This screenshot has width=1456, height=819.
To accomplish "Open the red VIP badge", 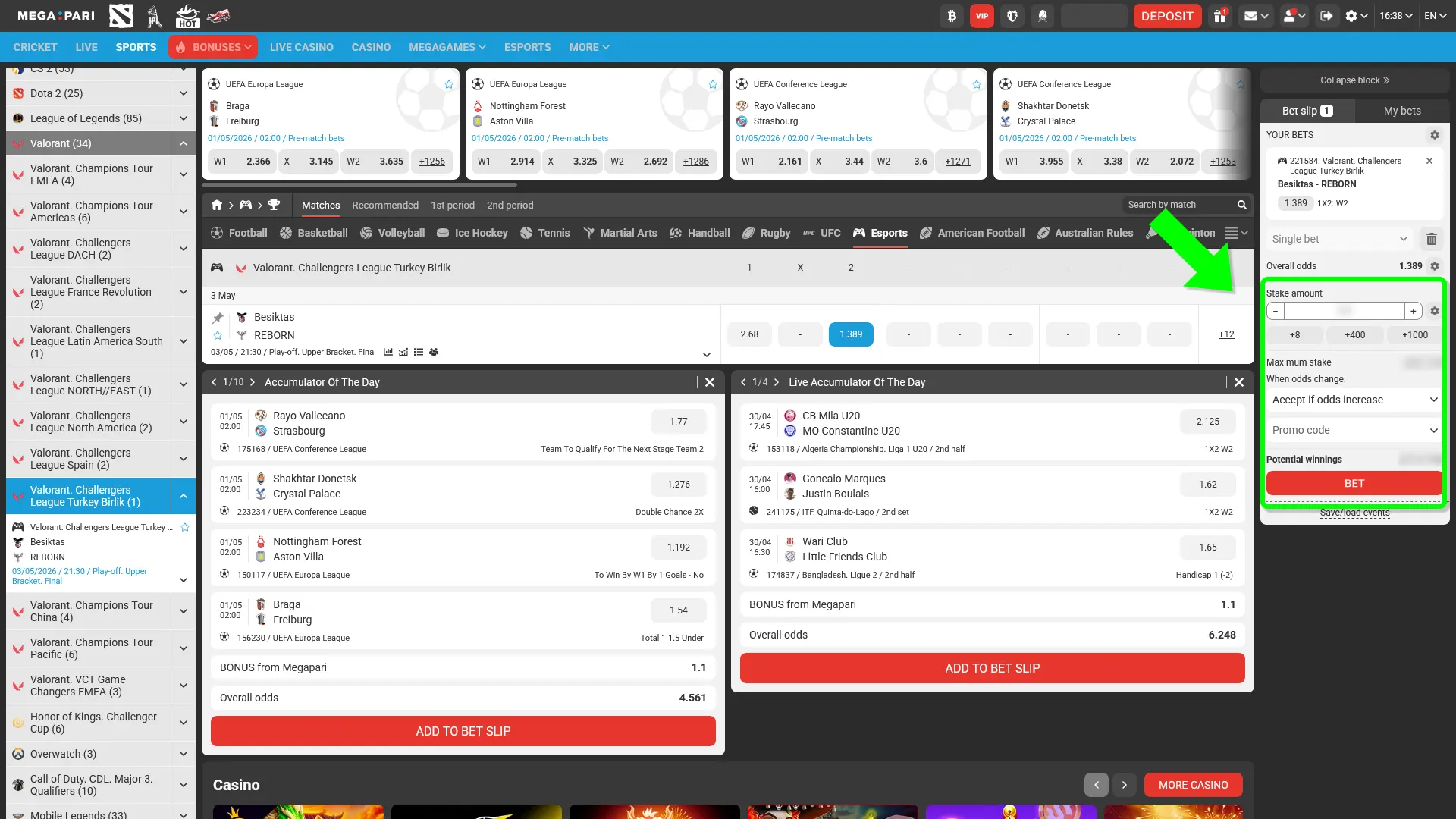I will (982, 16).
